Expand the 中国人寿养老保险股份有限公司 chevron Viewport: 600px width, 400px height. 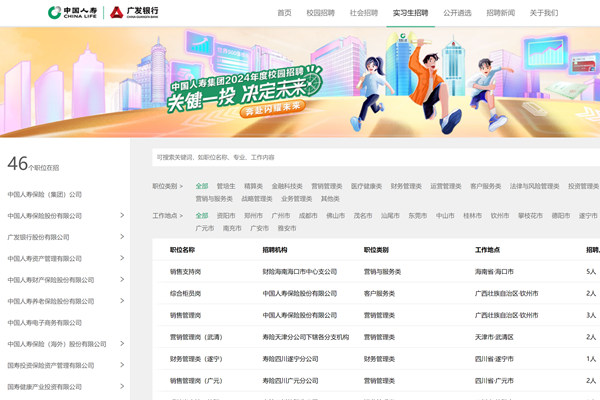pyautogui.click(x=122, y=301)
